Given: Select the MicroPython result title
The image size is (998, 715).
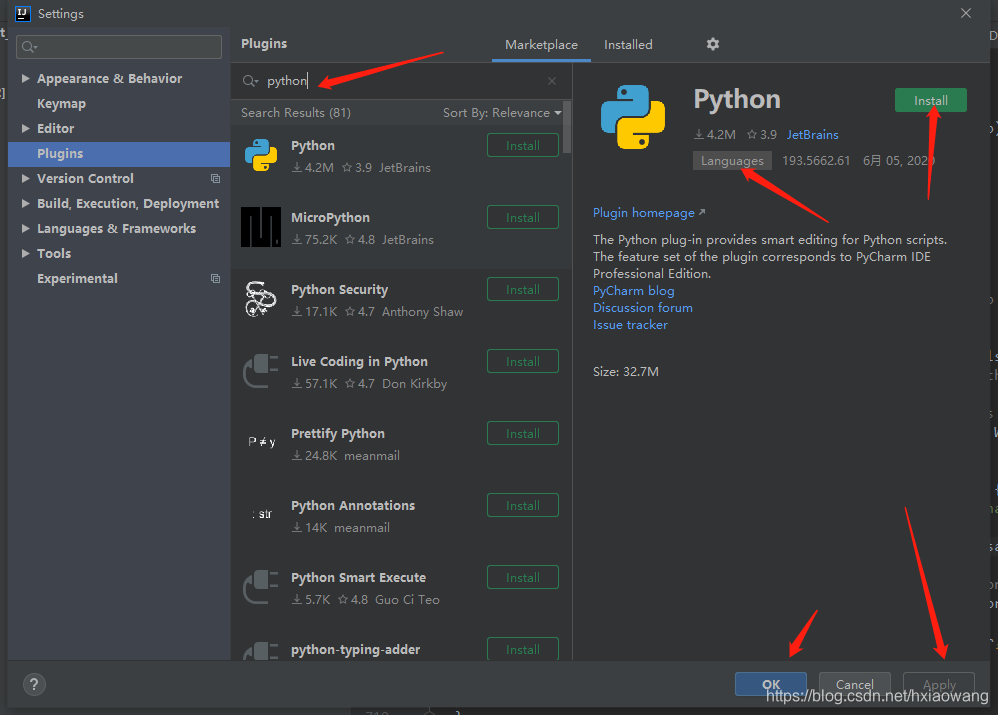Looking at the screenshot, I should [330, 218].
